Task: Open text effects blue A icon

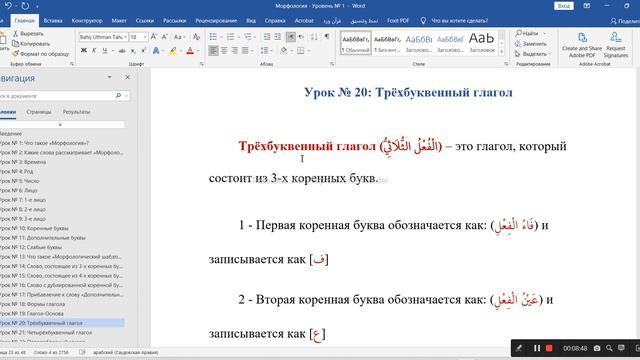Action: (x=156, y=51)
